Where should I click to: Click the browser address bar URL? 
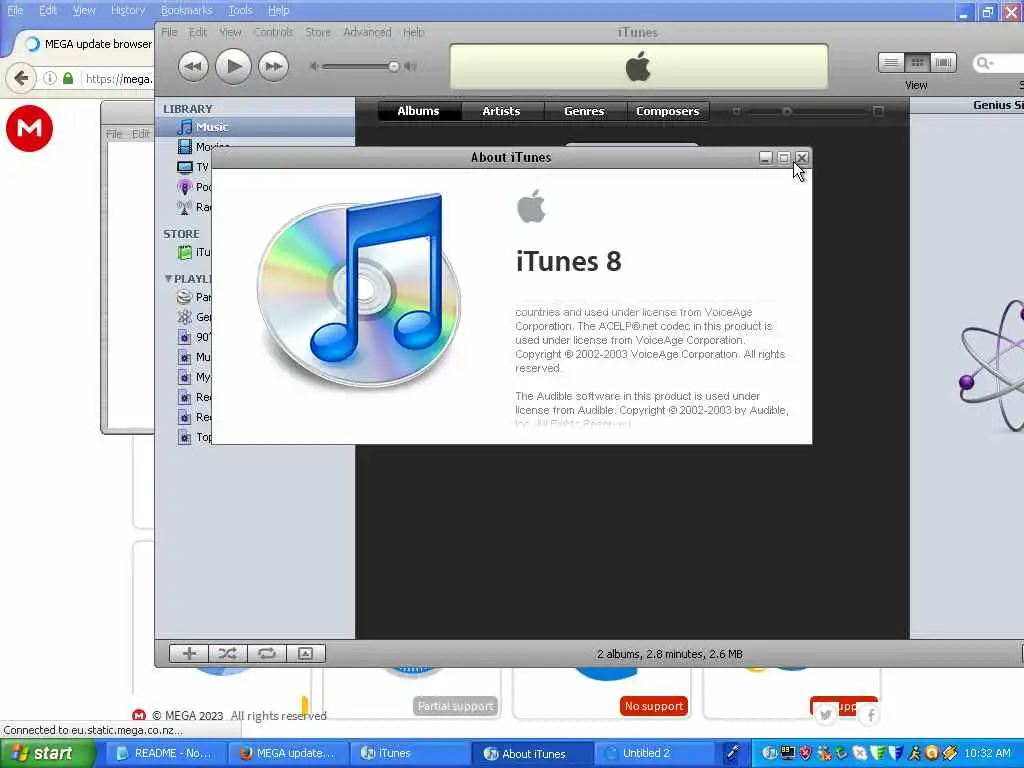118,79
